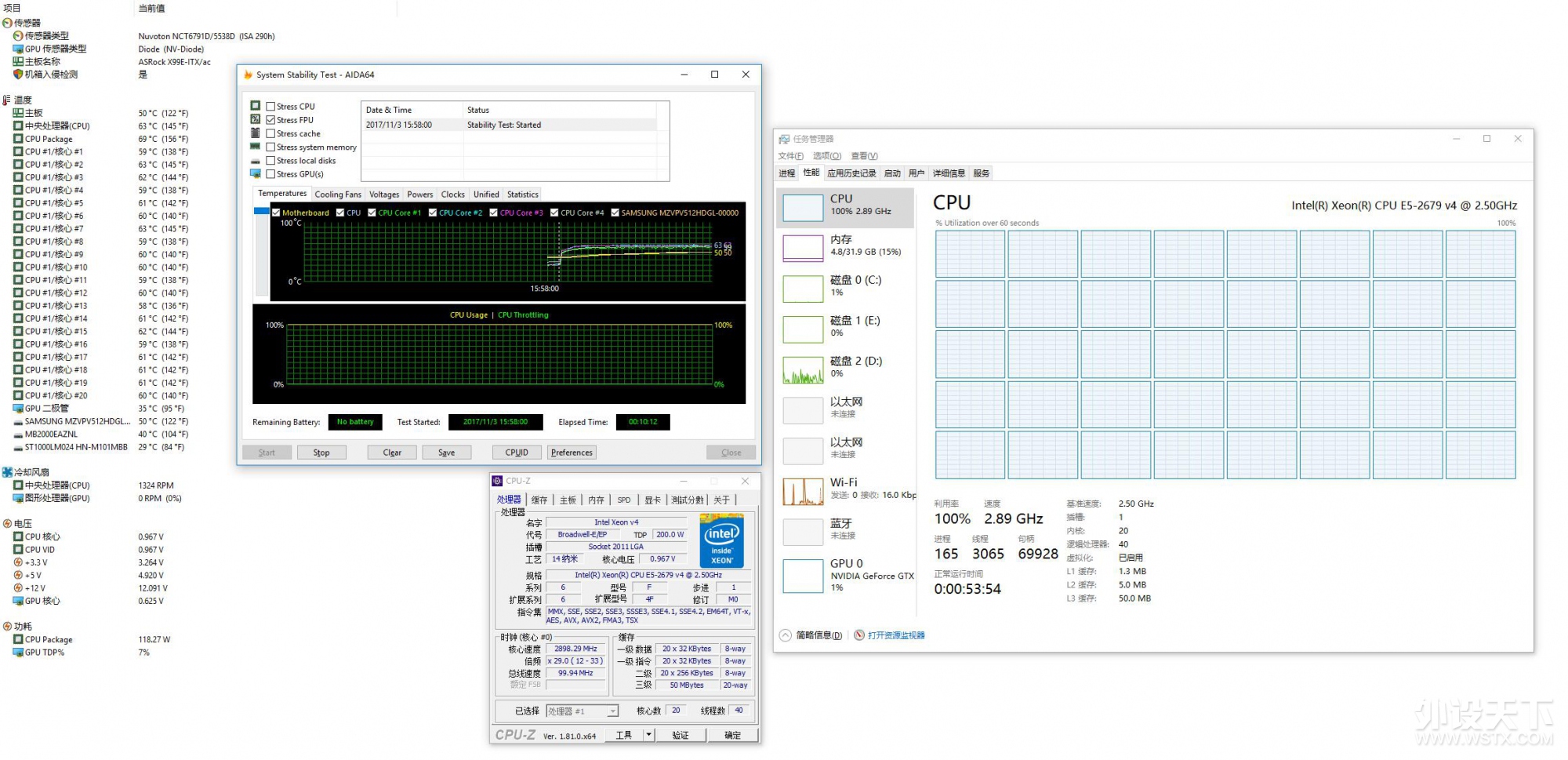The width and height of the screenshot is (1568, 760).
Task: Click the GPU 二极管 temperature icon
Action: (18, 409)
